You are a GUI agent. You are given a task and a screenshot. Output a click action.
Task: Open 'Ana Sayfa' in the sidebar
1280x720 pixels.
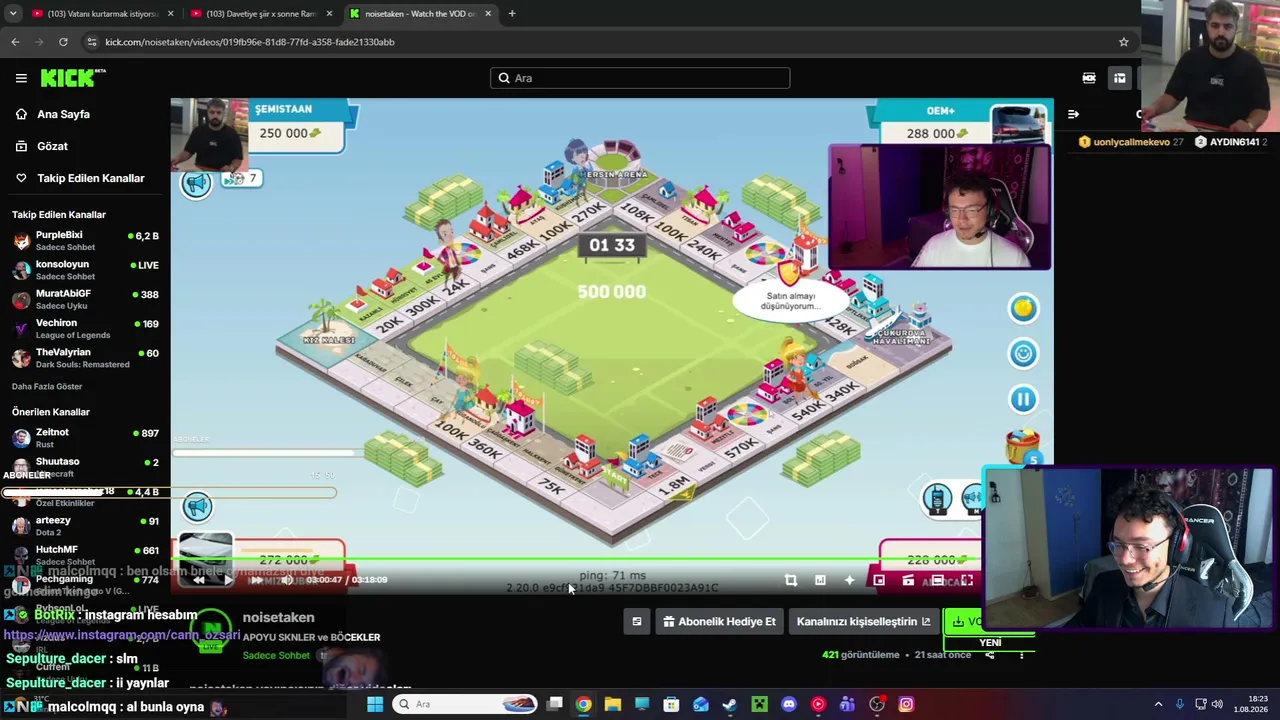pyautogui.click(x=63, y=114)
